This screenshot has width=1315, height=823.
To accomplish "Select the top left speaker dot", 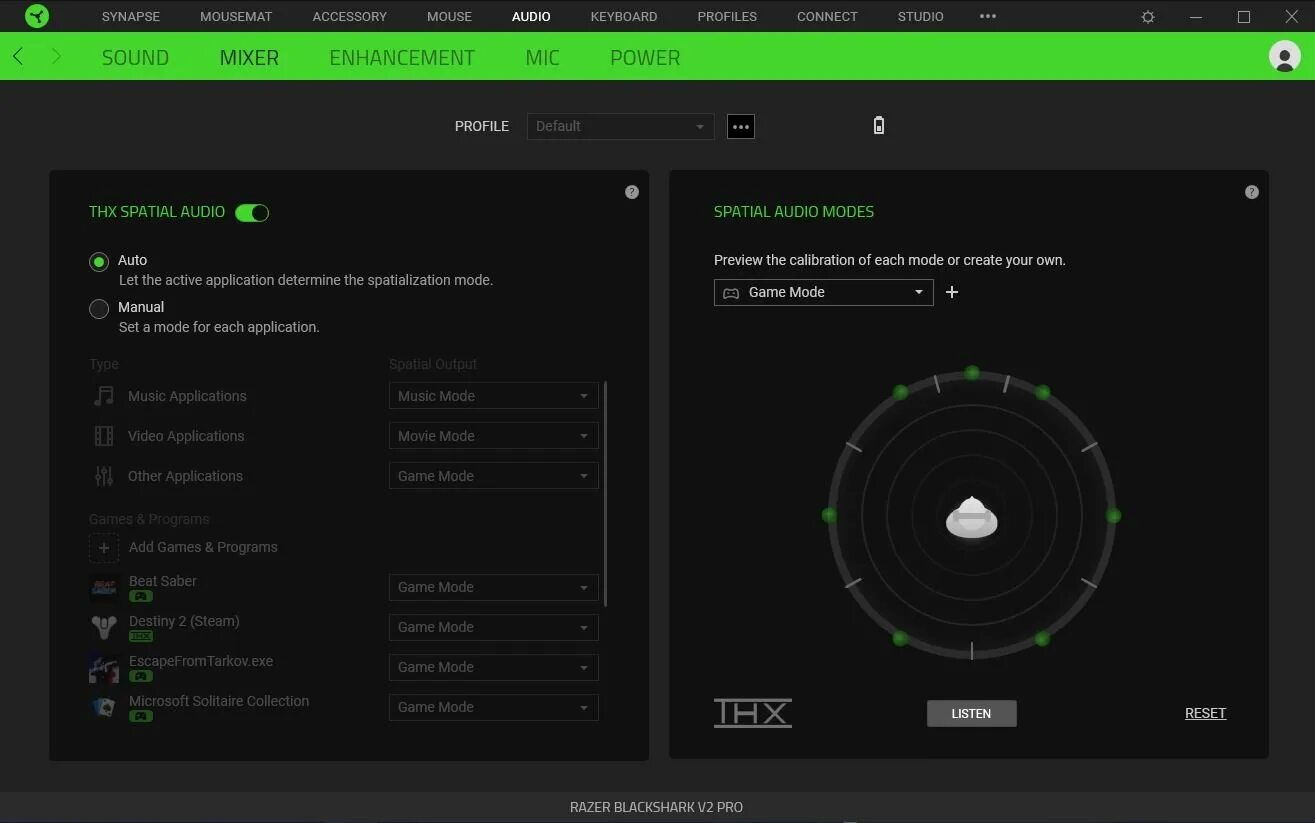I will (901, 392).
